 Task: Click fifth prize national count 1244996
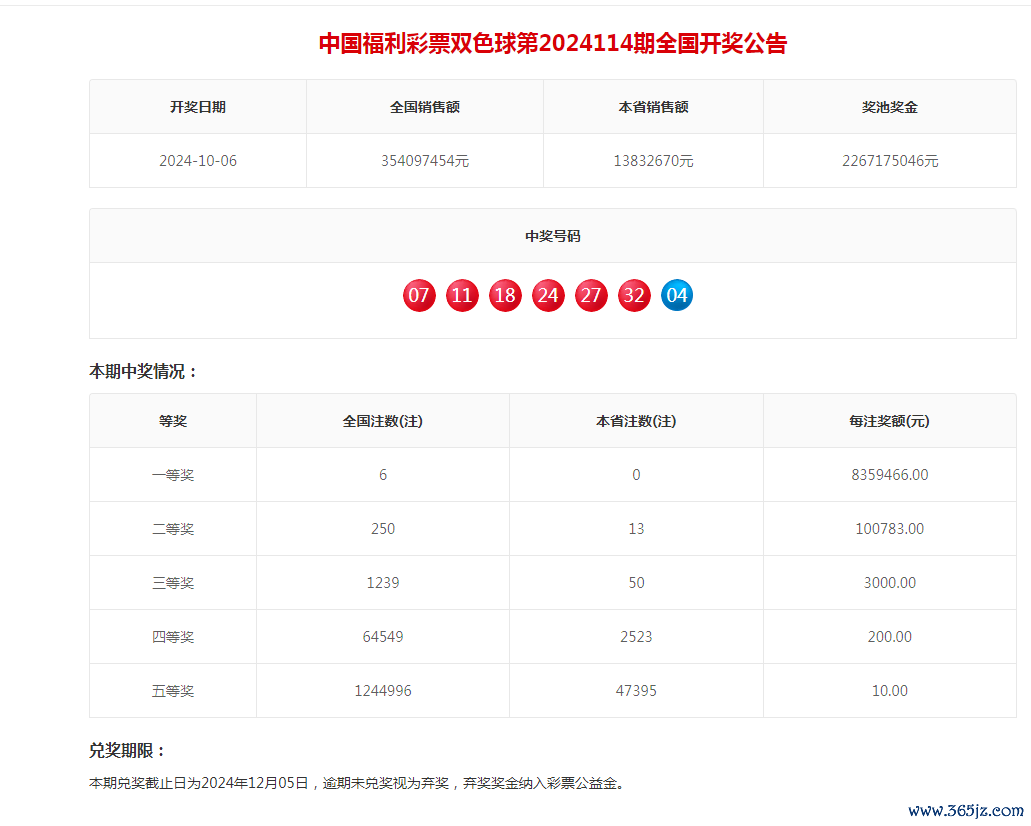pyautogui.click(x=383, y=691)
